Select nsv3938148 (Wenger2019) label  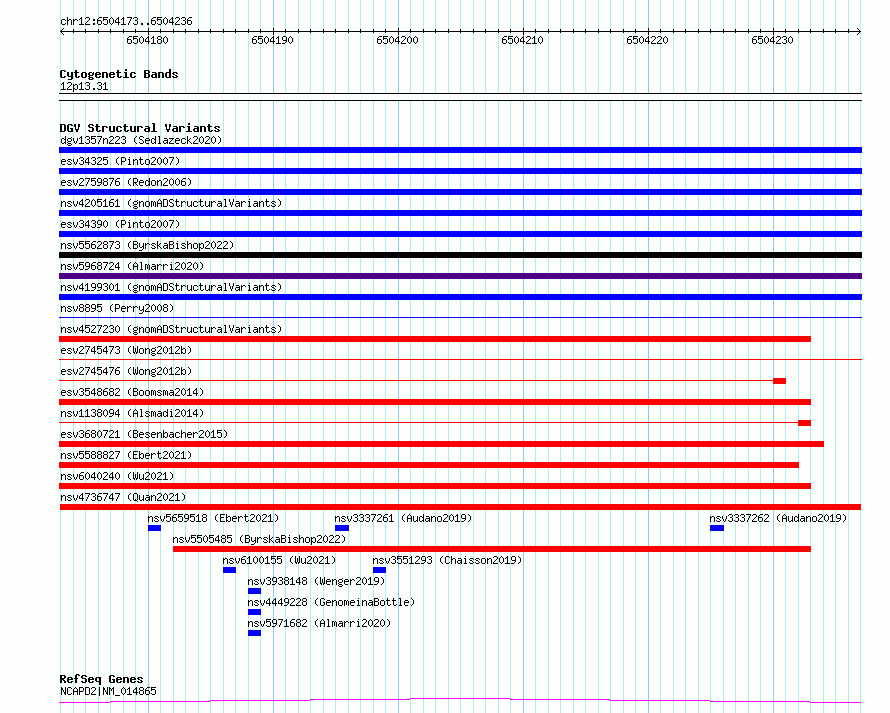[x=316, y=581]
